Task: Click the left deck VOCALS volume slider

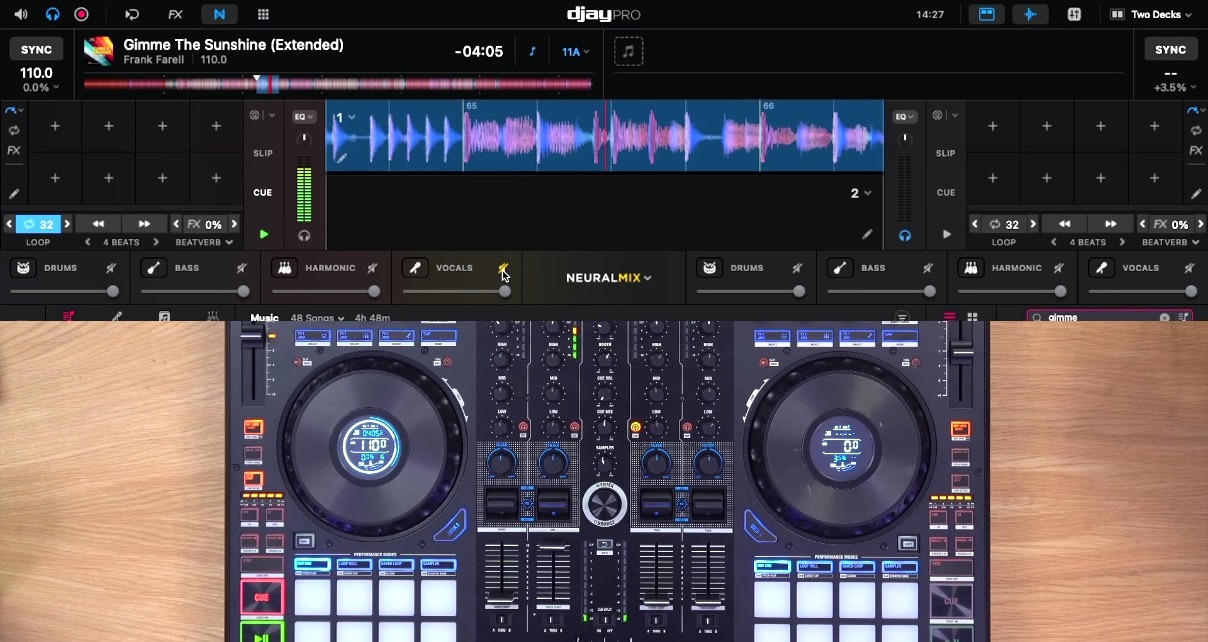Action: 456,291
